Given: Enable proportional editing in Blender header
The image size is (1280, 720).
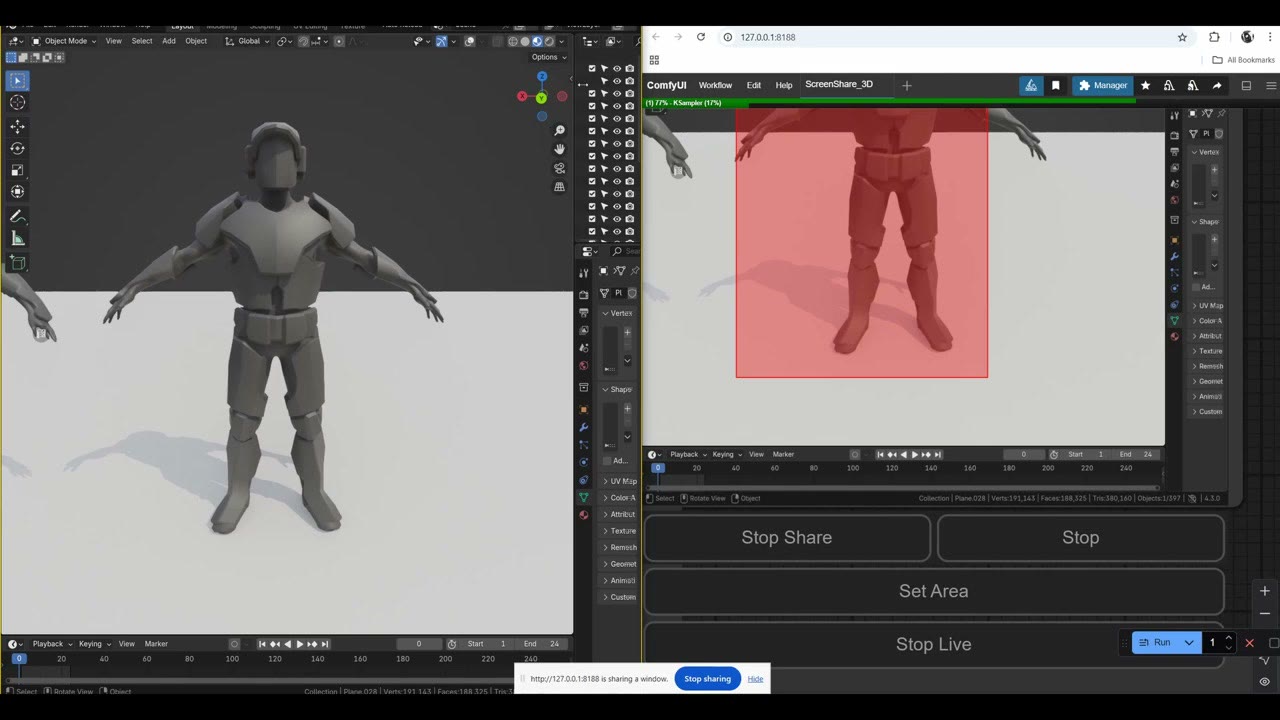Looking at the screenshot, I should [x=340, y=41].
